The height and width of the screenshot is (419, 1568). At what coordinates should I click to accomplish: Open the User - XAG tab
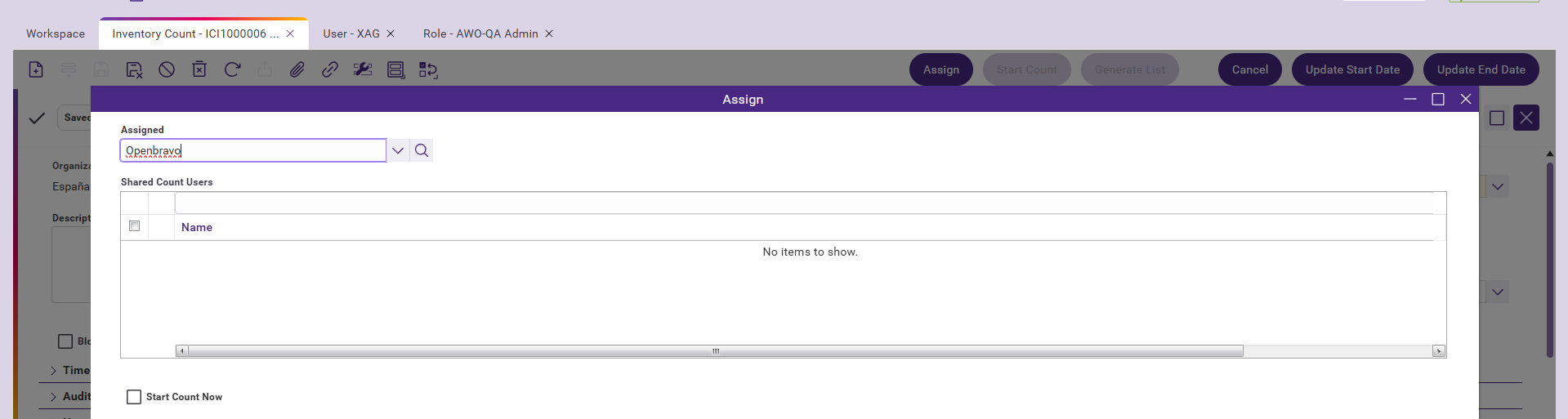click(351, 33)
